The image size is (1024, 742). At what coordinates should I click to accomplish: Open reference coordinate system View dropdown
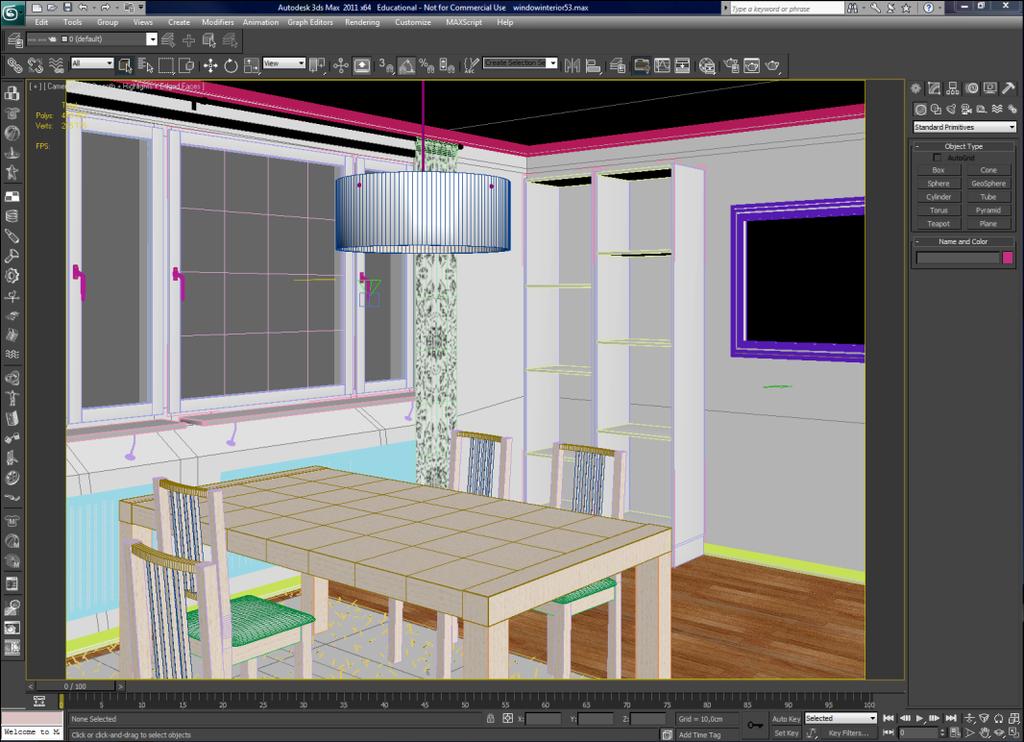tap(284, 63)
